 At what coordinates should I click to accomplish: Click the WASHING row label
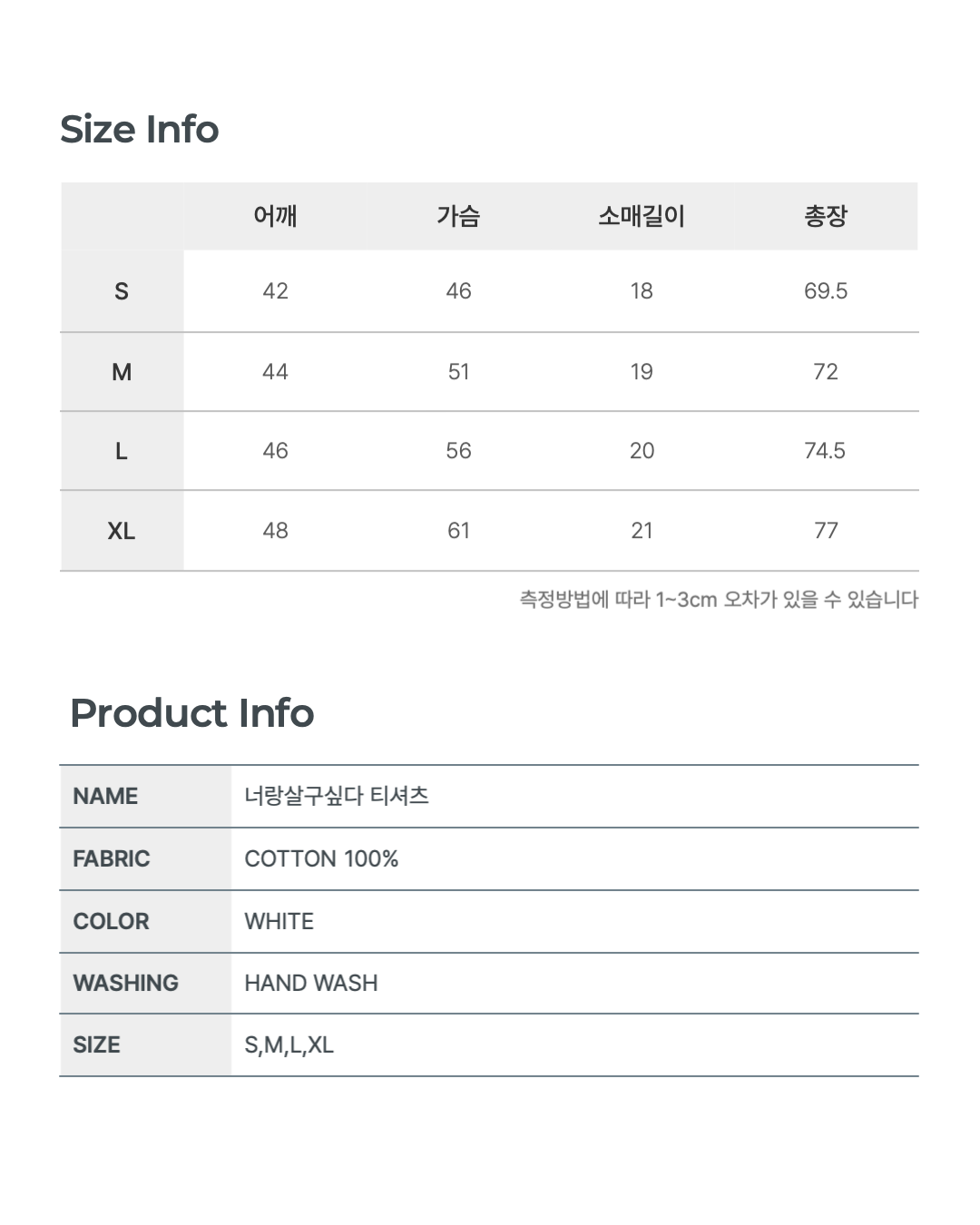tap(125, 983)
